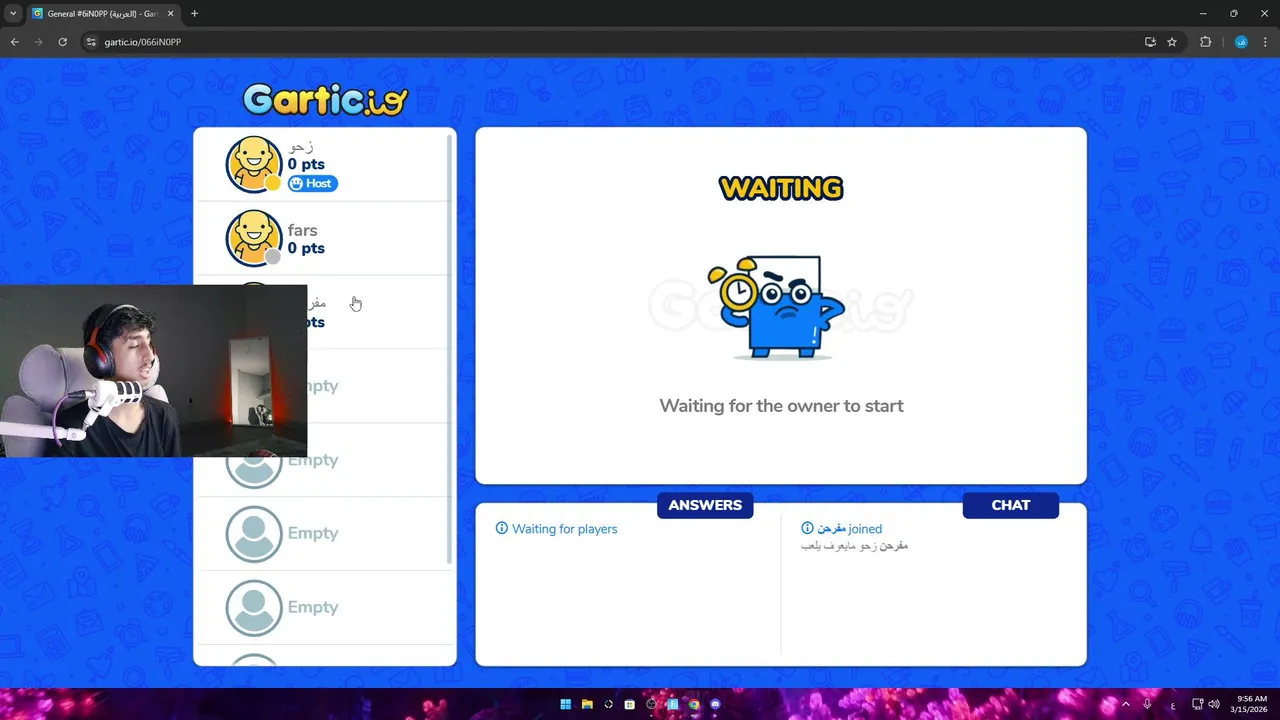1280x720 pixels.
Task: Bookmark this page with the star
Action: [1172, 42]
